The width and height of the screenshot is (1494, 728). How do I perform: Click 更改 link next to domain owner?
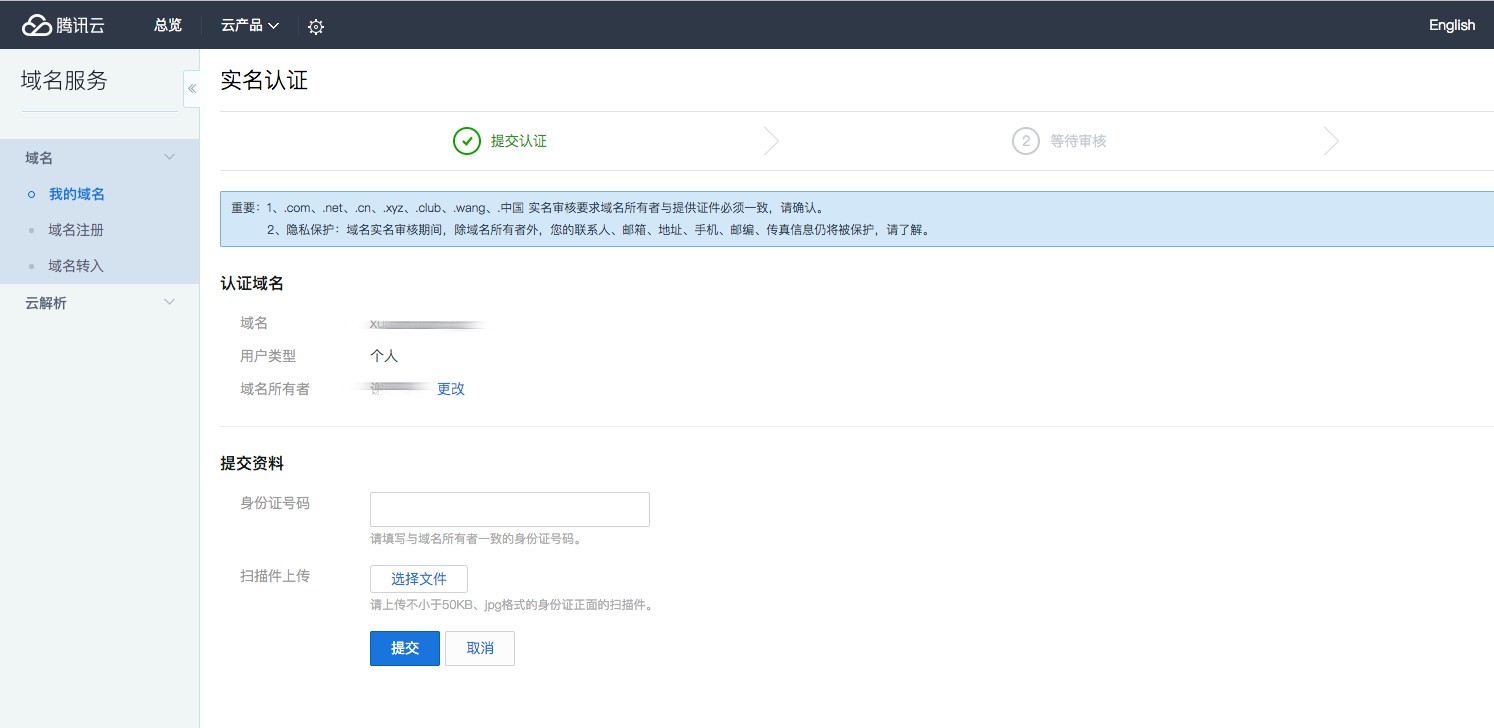coord(451,389)
